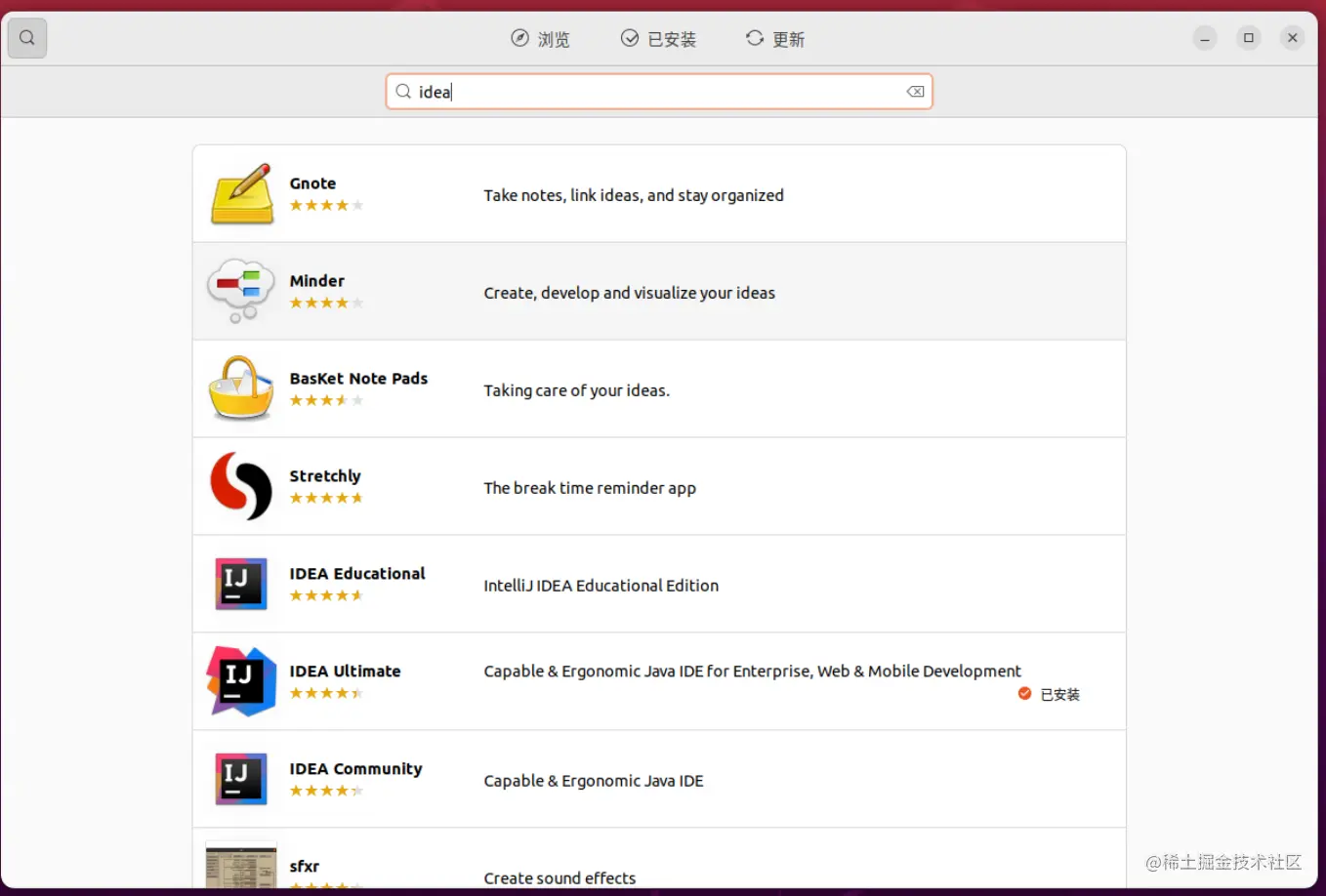Switch to the 浏览 tab
Image resolution: width=1326 pixels, height=896 pixels.
point(540,39)
